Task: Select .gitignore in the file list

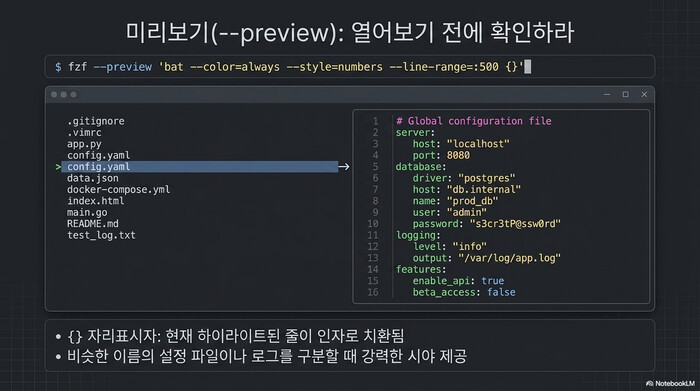Action: coord(96,121)
